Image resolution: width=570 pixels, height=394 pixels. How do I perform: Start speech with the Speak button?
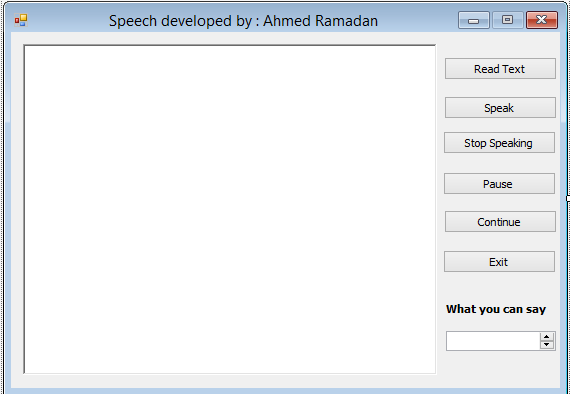point(500,108)
